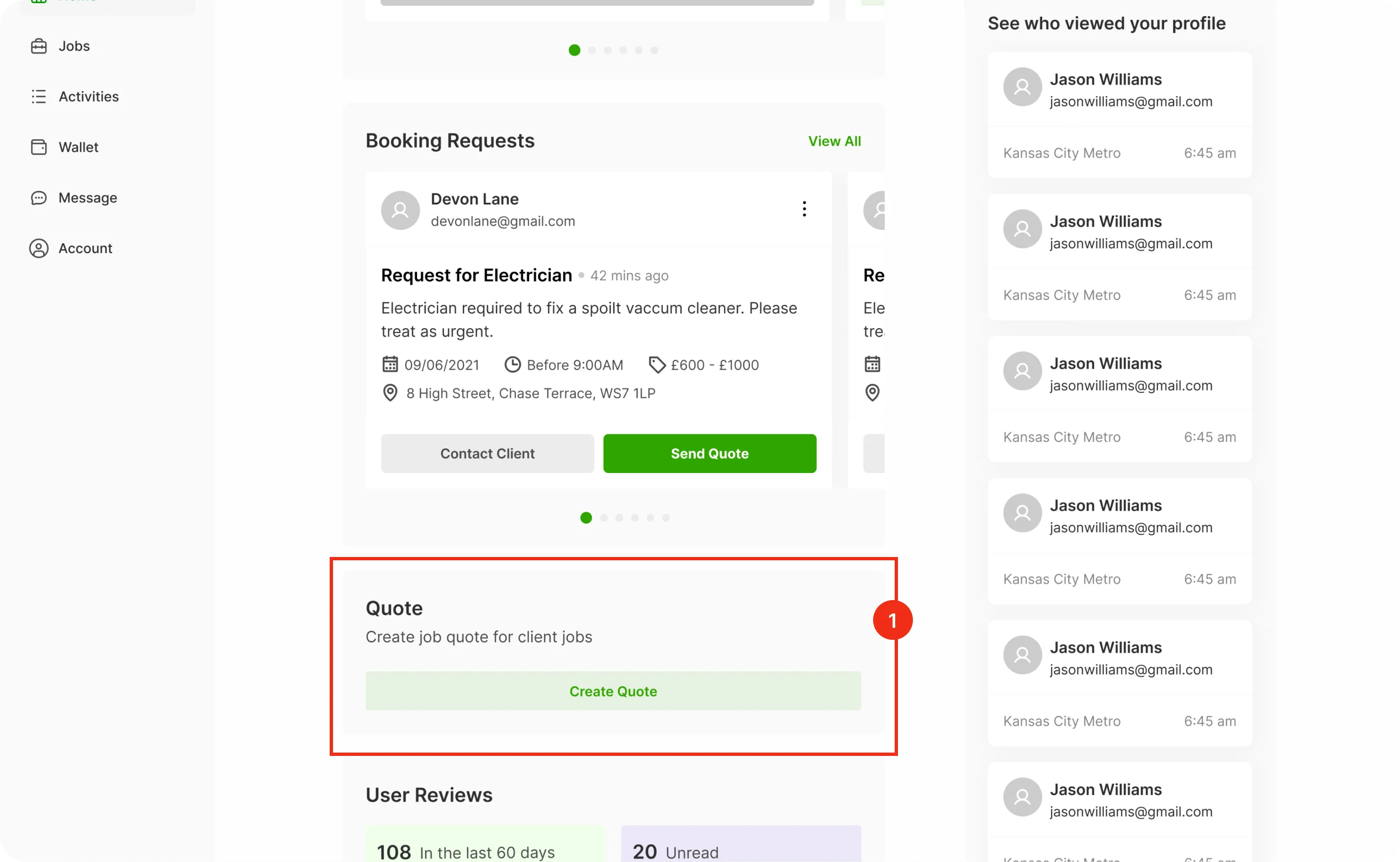Click Devon Lane's avatar icon
Viewport: 1400px width, 862px height.
400,211
